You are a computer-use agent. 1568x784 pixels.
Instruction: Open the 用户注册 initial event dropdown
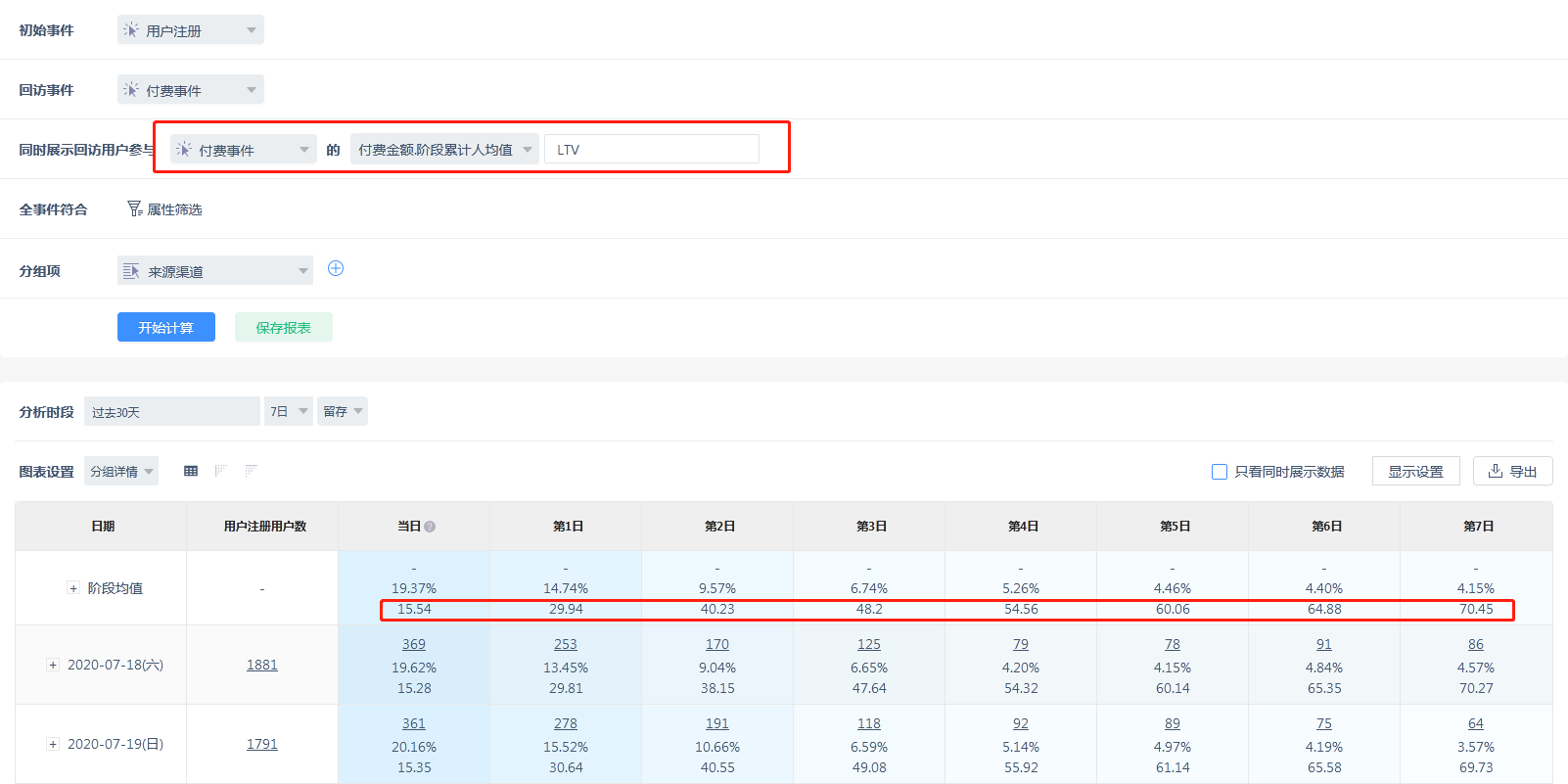191,30
